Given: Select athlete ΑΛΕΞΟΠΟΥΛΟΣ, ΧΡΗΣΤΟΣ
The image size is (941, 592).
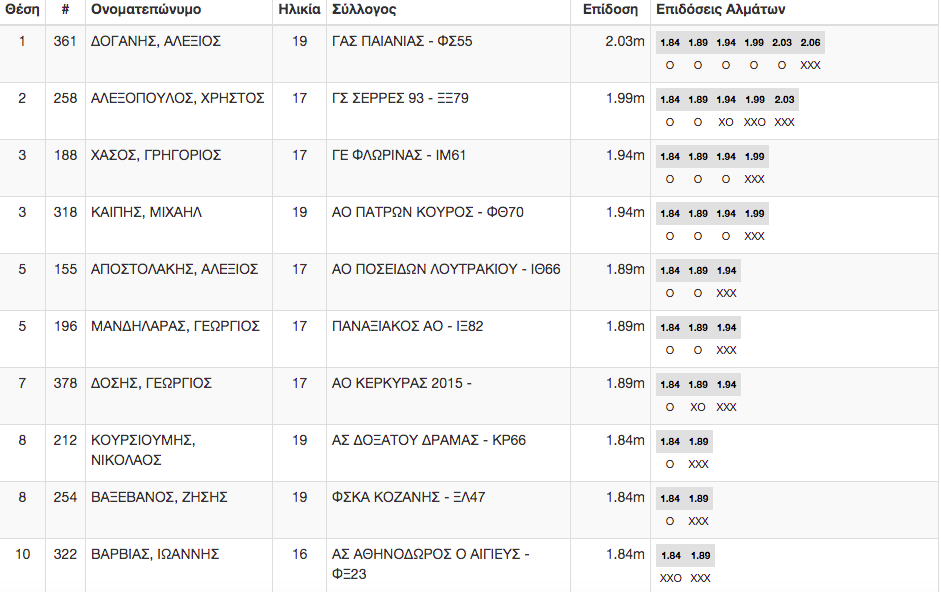Looking at the screenshot, I should (178, 98).
